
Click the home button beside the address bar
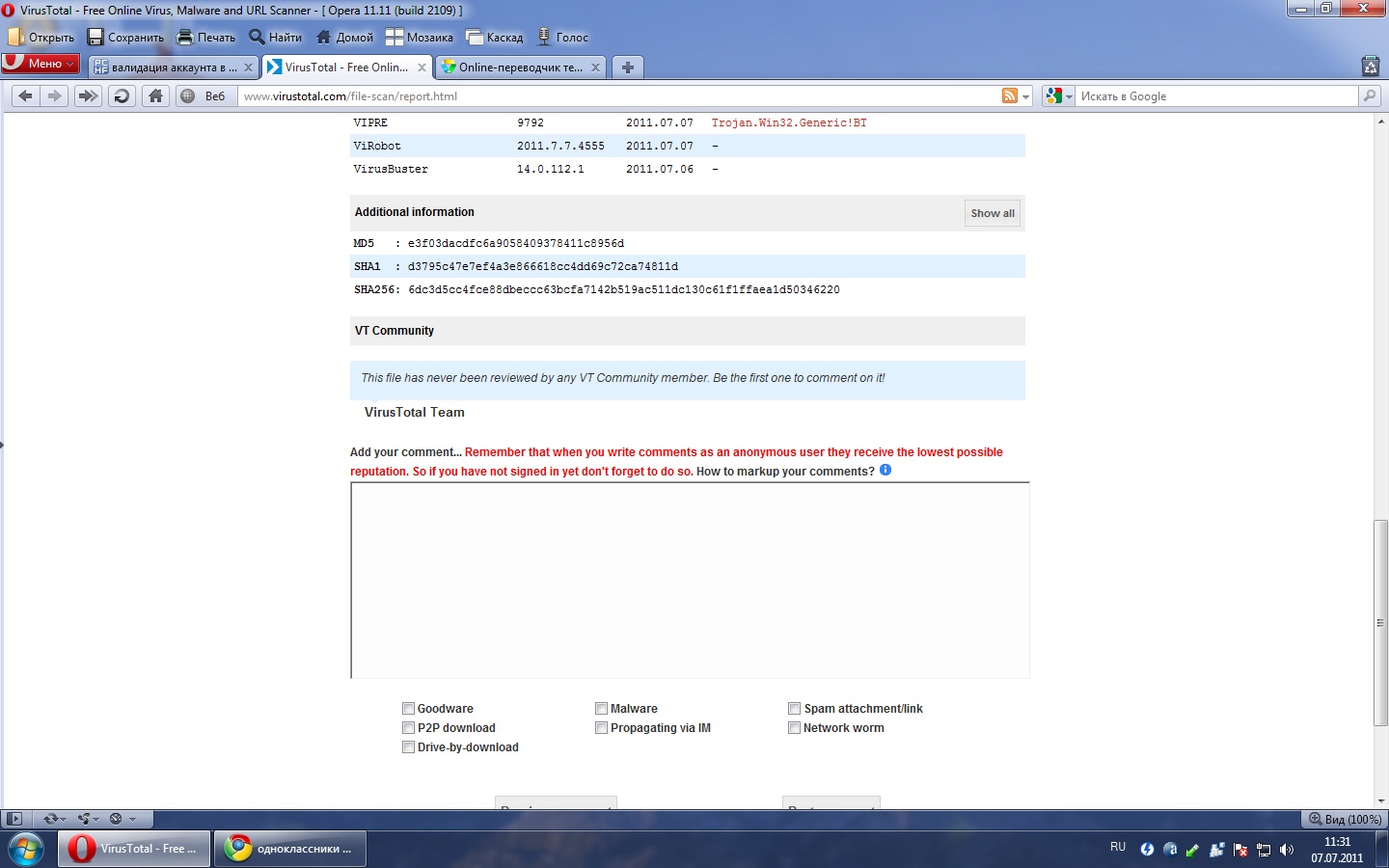coord(155,95)
